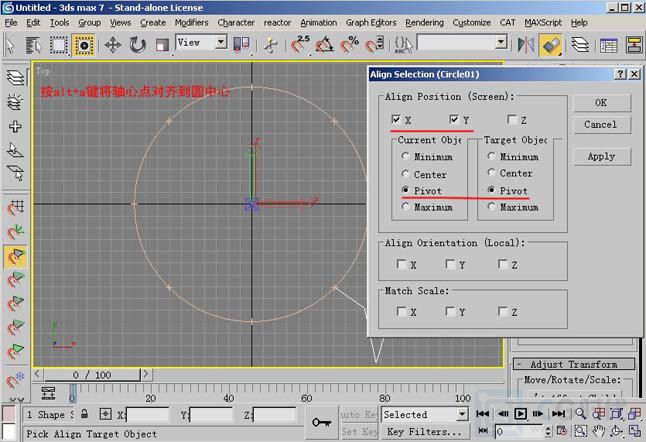Toggle Window/Crossing selection mode
Viewport: 646px width, 442px height.
tap(84, 45)
